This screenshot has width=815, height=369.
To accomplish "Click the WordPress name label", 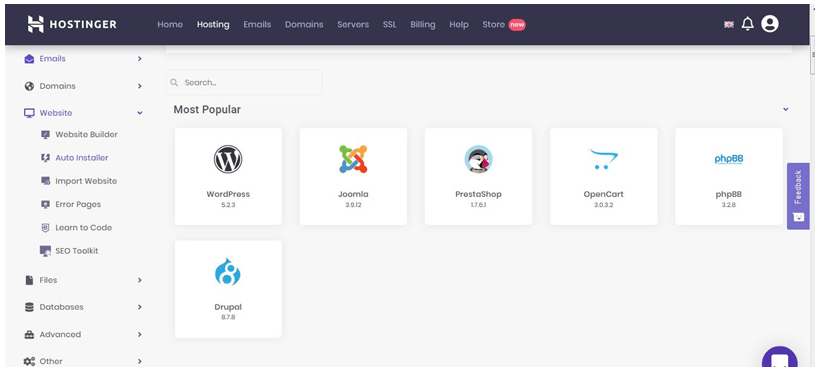I will point(228,194).
